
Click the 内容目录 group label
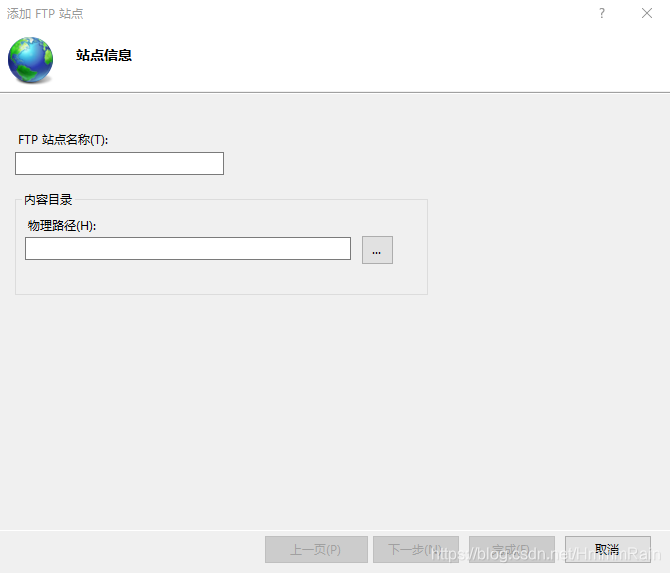pyautogui.click(x=48, y=200)
